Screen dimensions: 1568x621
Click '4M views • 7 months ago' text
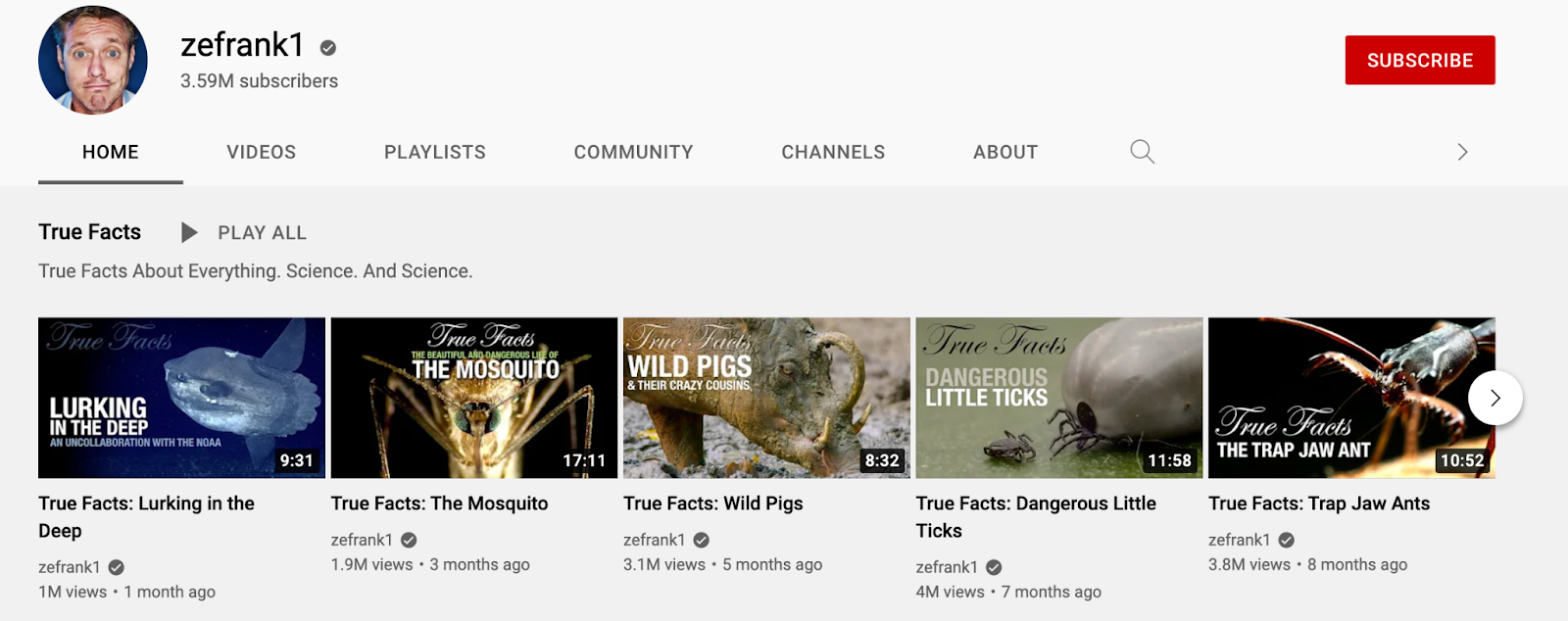(1008, 592)
